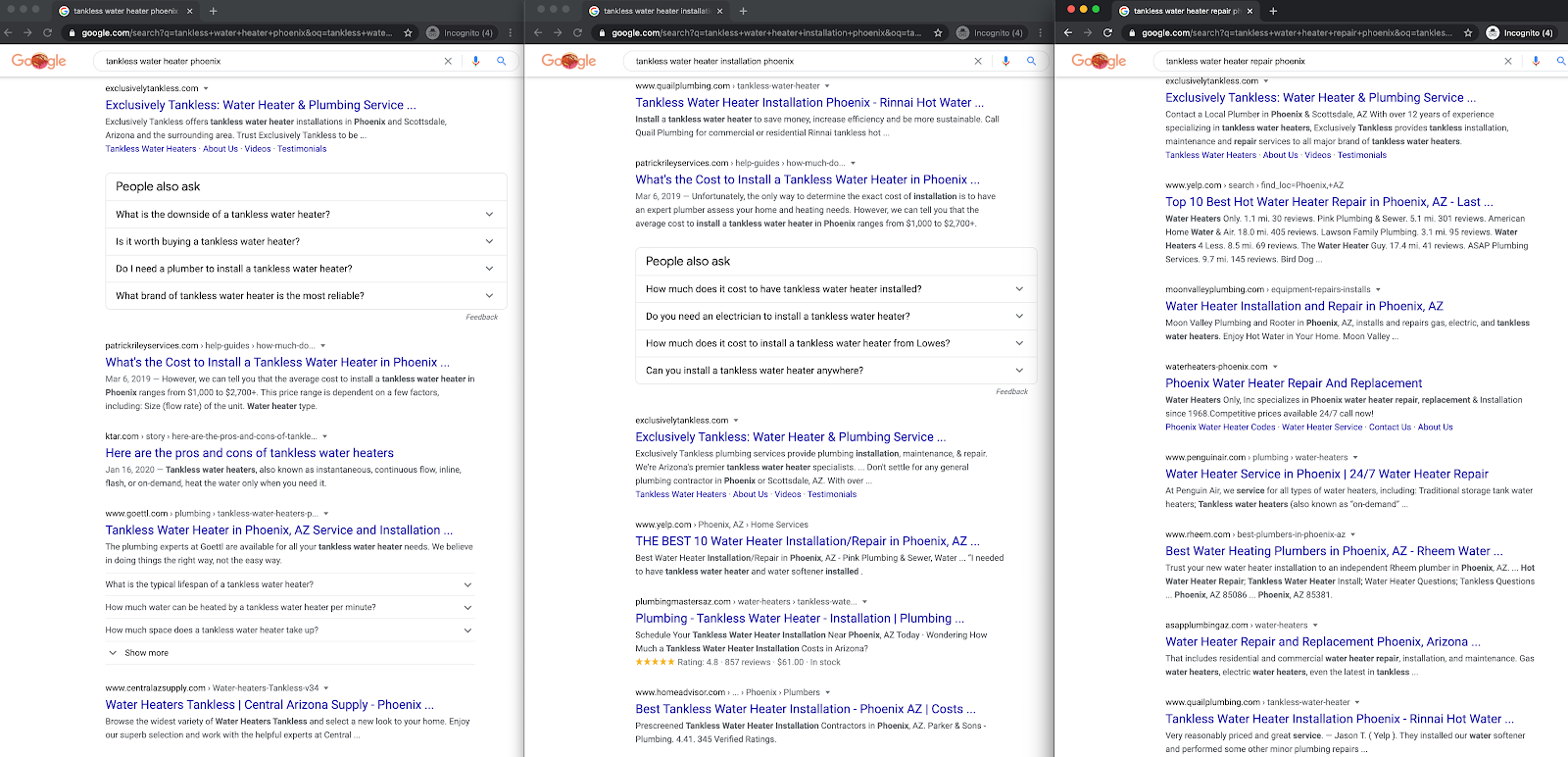This screenshot has height=757, width=1568.
Task: Close the 'tankless water heater repair' tab
Action: pos(1249,11)
